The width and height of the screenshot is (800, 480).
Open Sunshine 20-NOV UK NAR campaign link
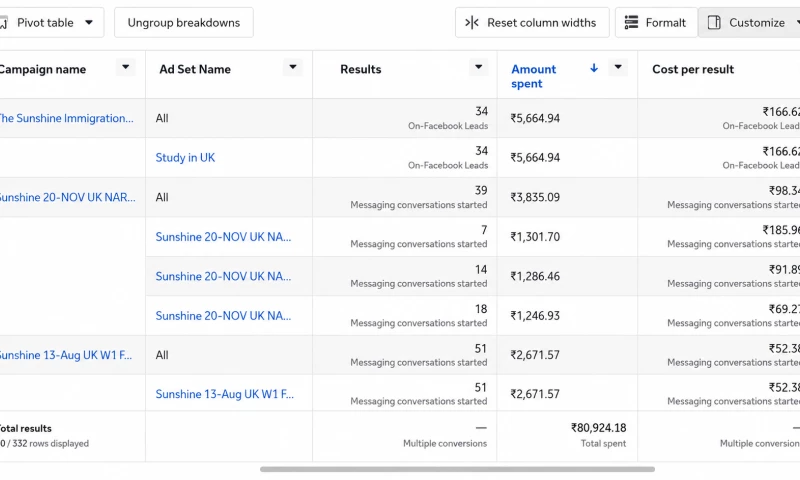point(67,197)
